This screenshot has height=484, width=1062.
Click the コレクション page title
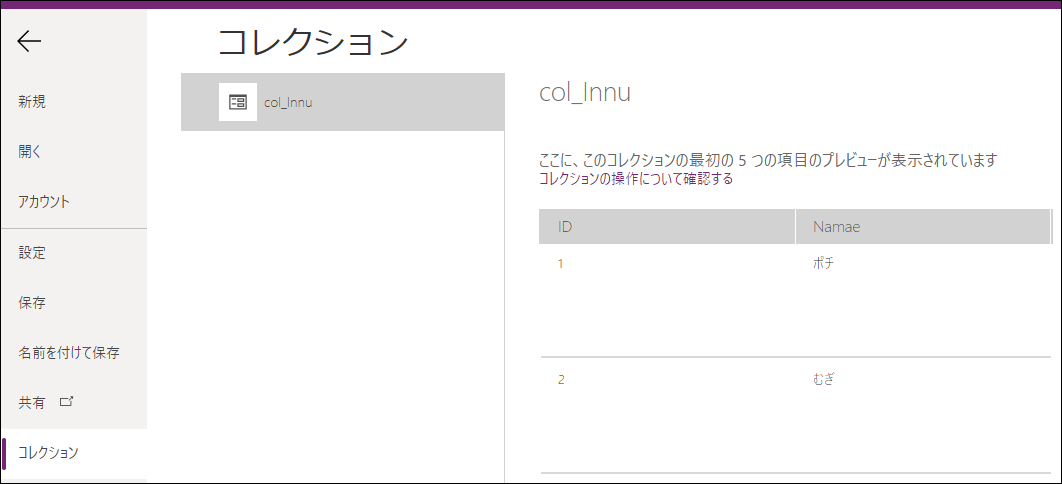click(x=314, y=42)
